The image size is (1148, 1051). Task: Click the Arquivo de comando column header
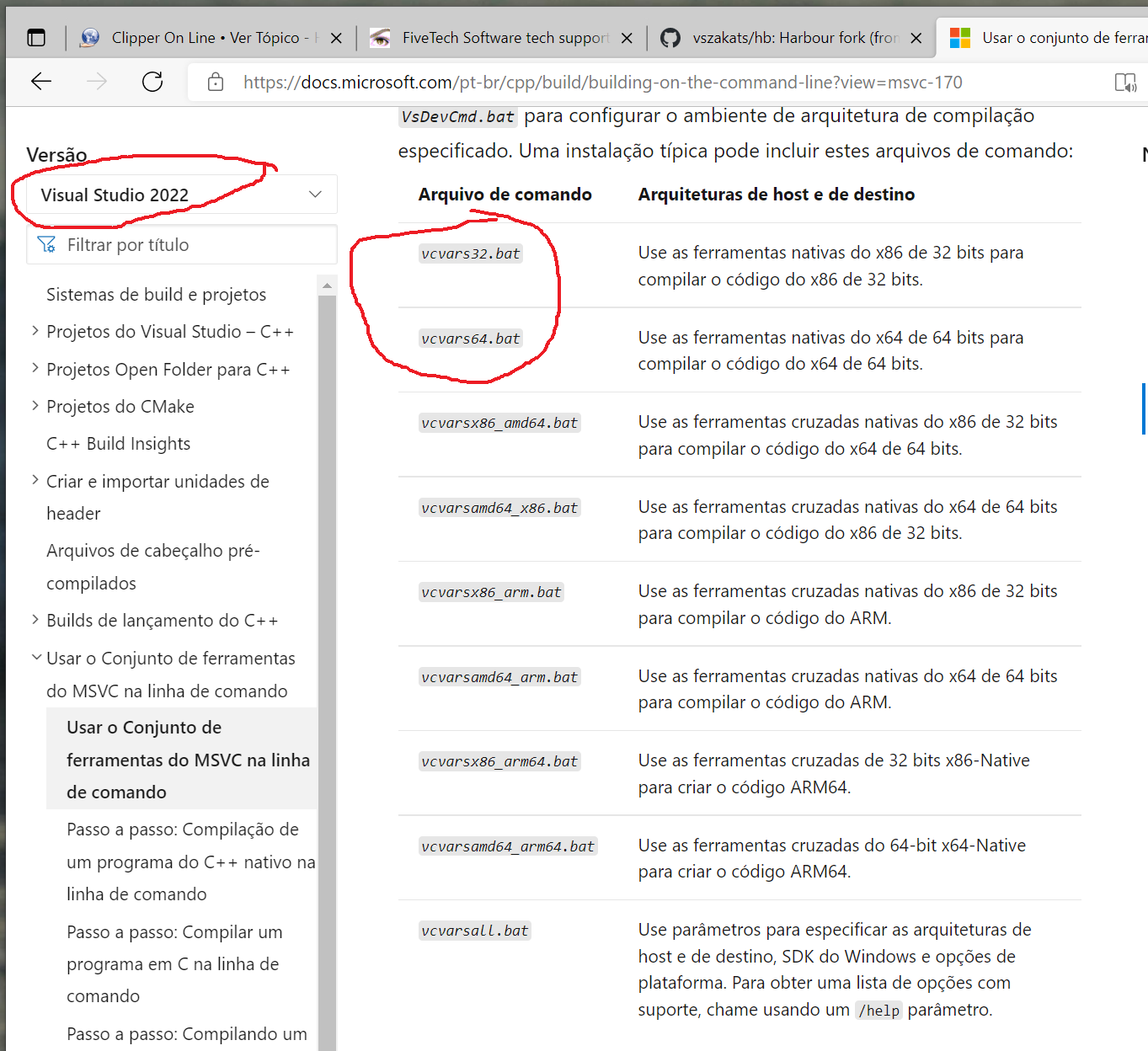[x=505, y=194]
